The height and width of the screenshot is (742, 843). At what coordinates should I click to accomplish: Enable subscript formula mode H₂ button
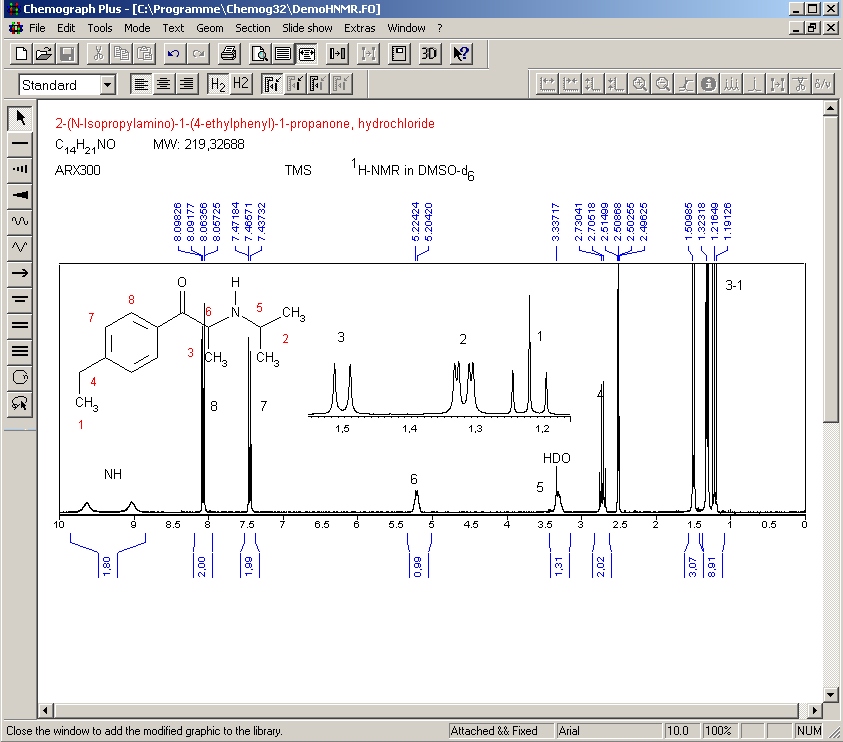[x=218, y=84]
